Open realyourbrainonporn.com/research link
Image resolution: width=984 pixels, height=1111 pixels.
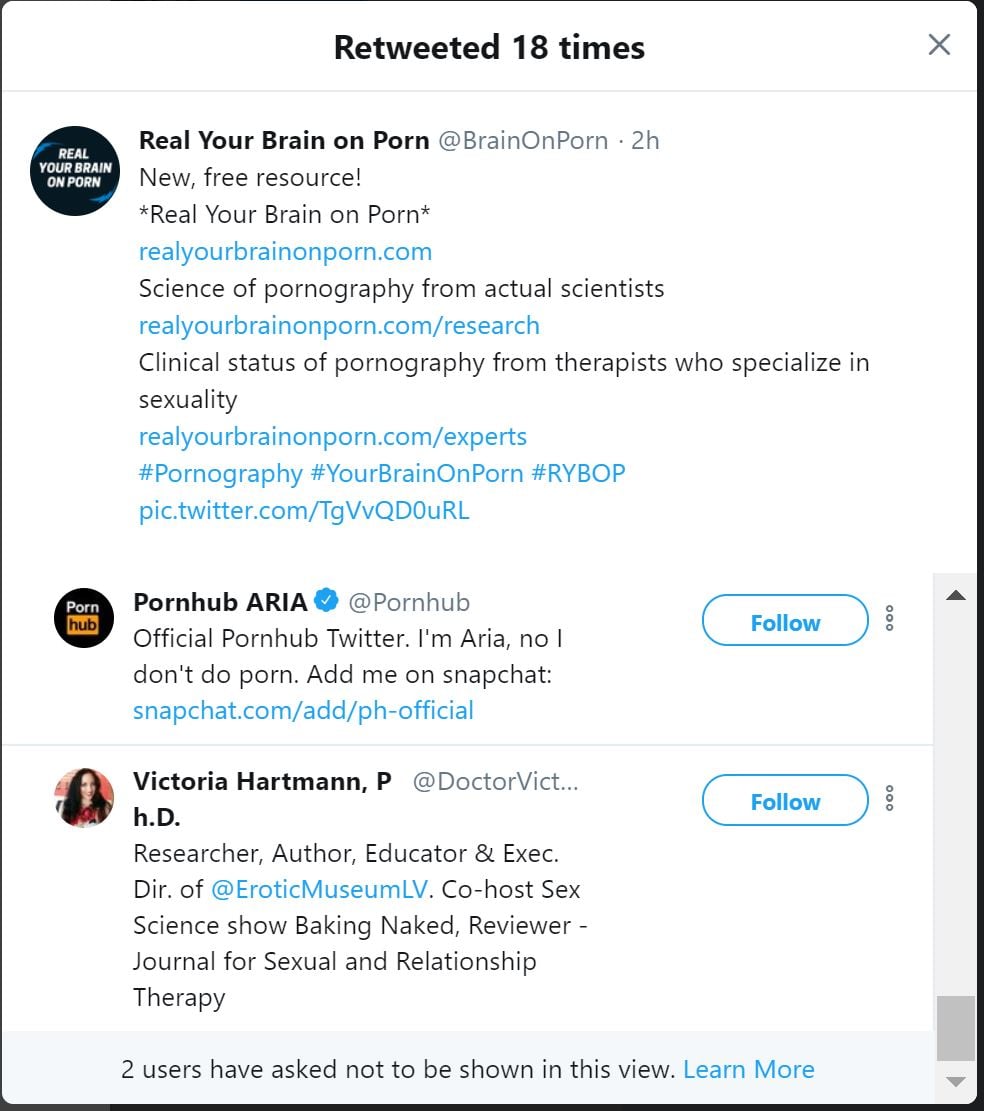click(x=339, y=325)
